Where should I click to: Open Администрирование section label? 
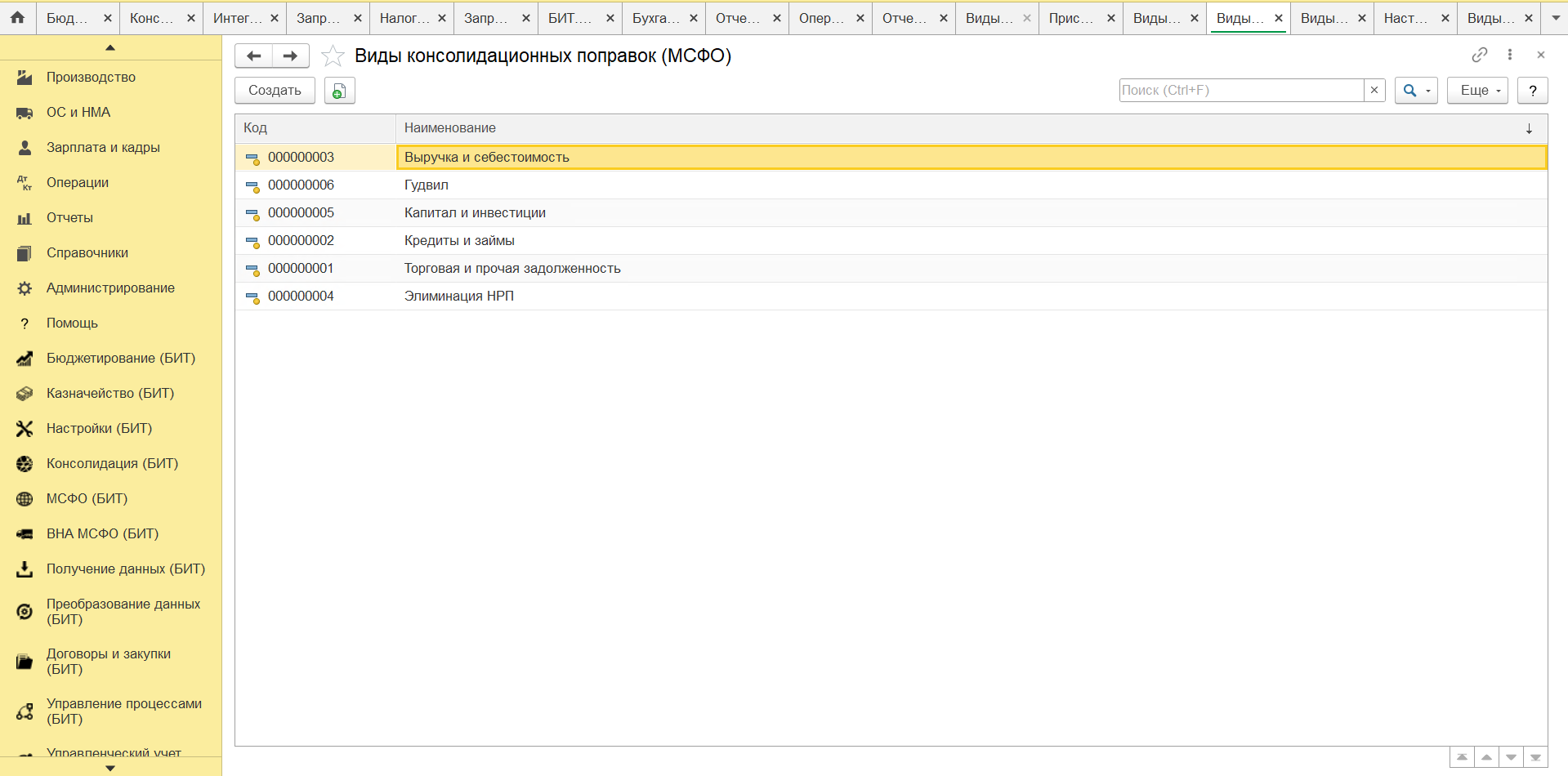point(110,288)
